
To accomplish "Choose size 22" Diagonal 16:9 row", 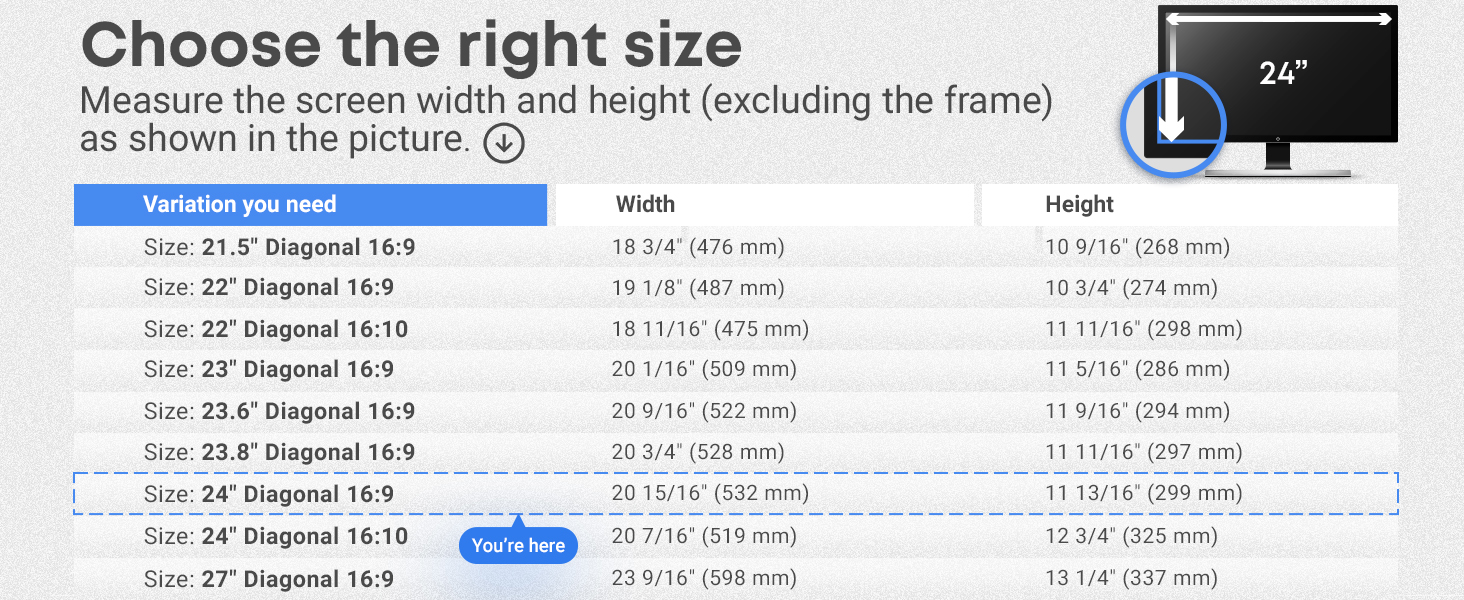I will click(269, 288).
